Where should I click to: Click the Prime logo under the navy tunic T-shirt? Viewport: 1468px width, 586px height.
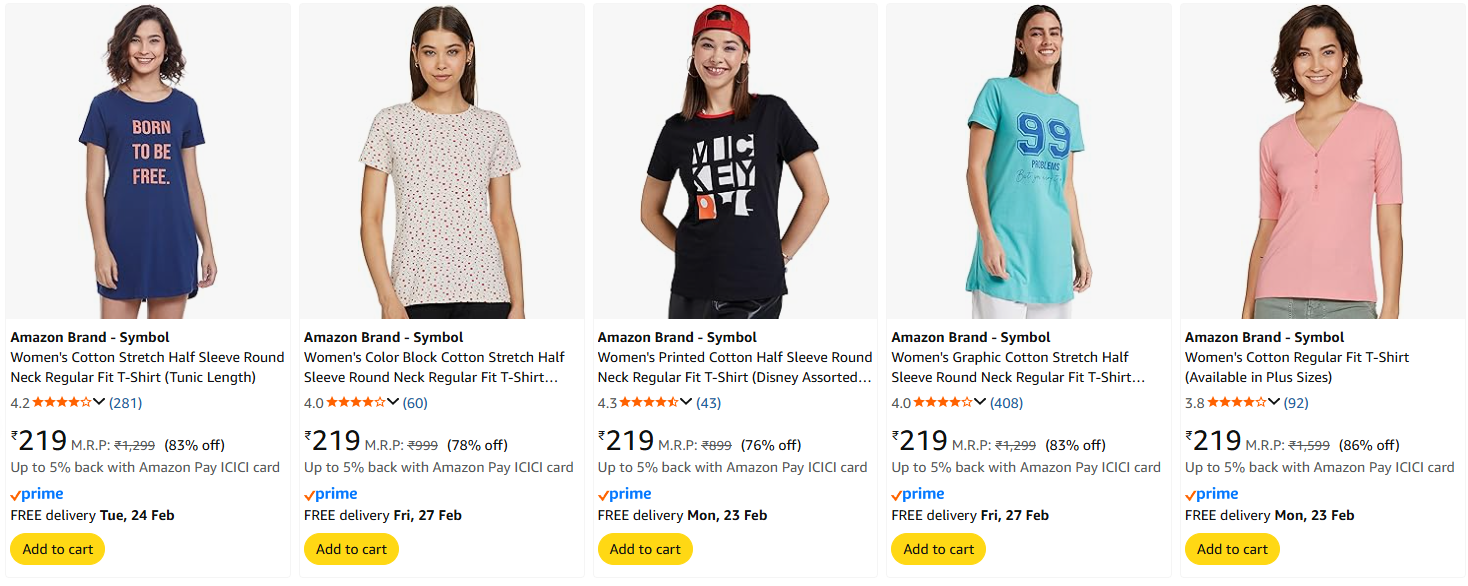37,494
